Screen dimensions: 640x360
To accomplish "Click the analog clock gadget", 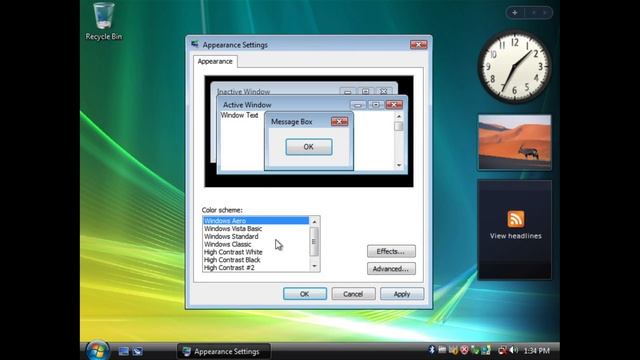I will click(x=514, y=66).
